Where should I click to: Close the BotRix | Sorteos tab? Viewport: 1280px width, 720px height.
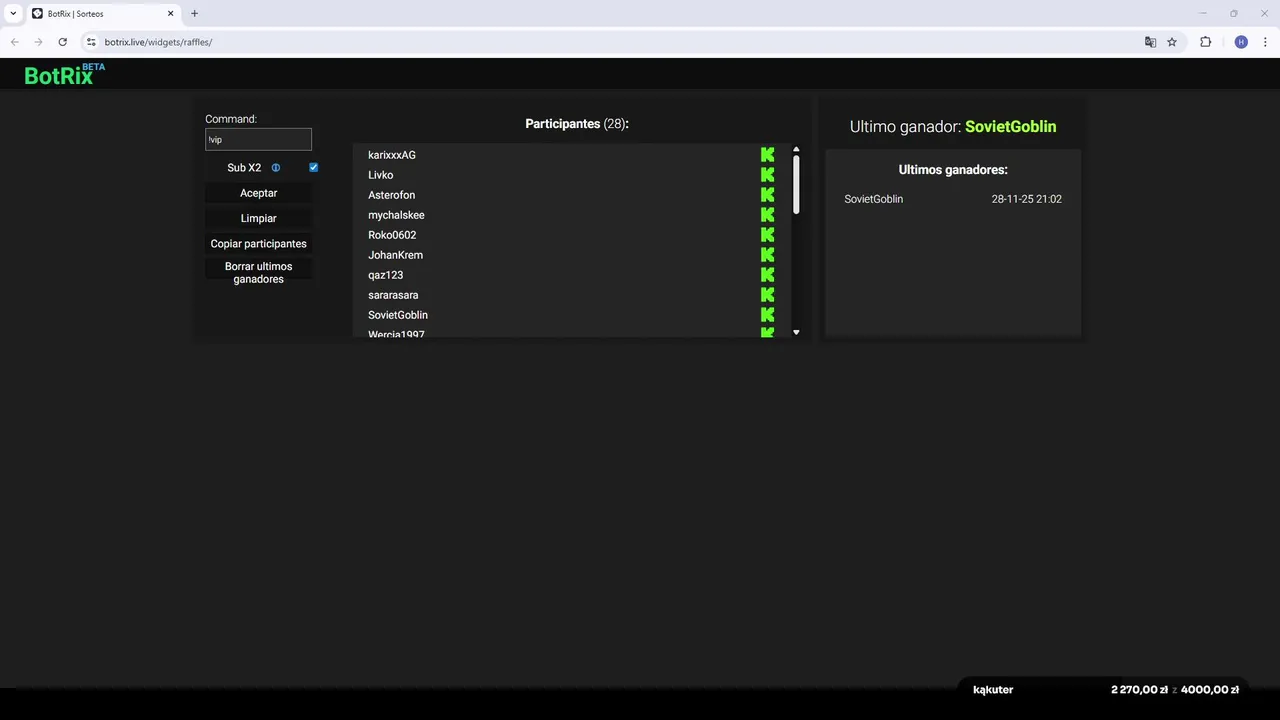click(x=171, y=14)
